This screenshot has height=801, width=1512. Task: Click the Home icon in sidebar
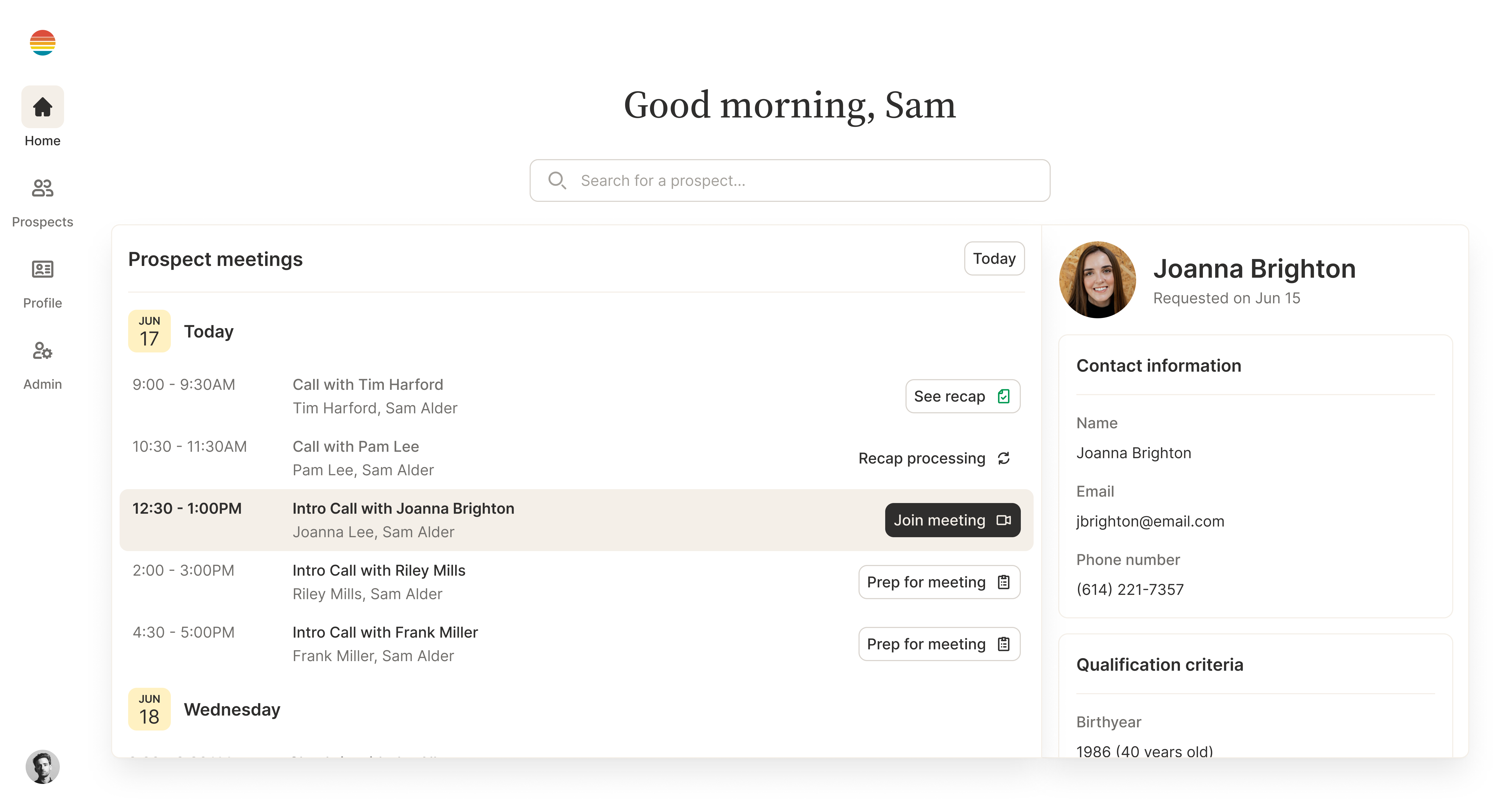[42, 107]
